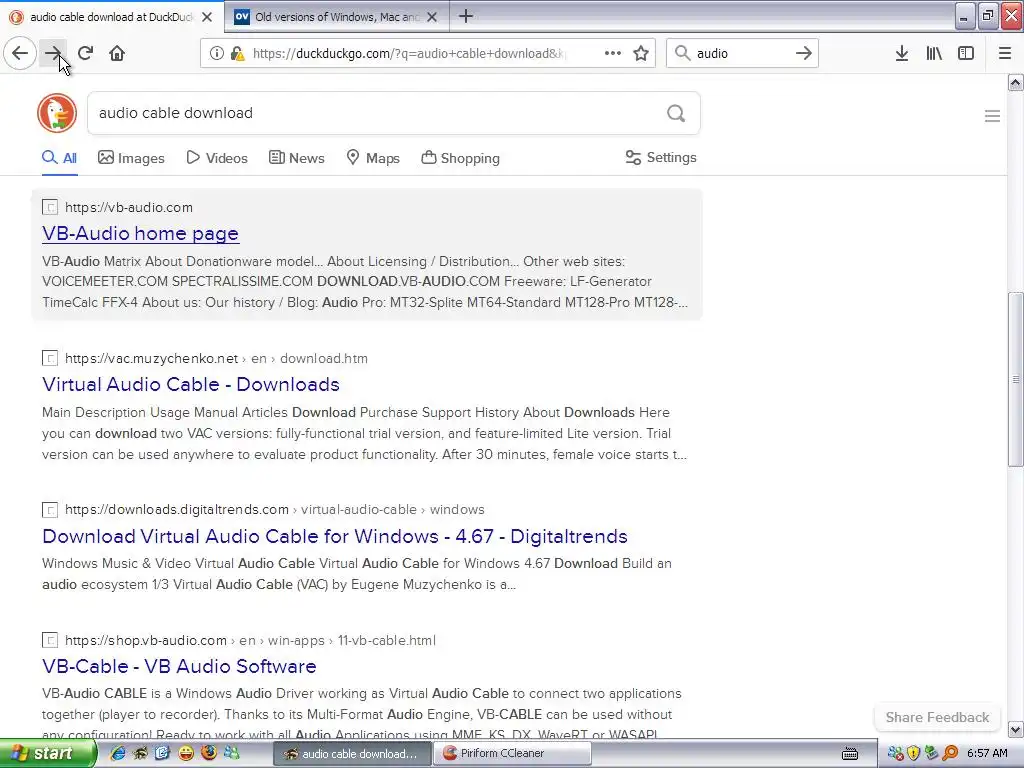Switch to Shopping results
The image size is (1024, 768).
pos(460,158)
